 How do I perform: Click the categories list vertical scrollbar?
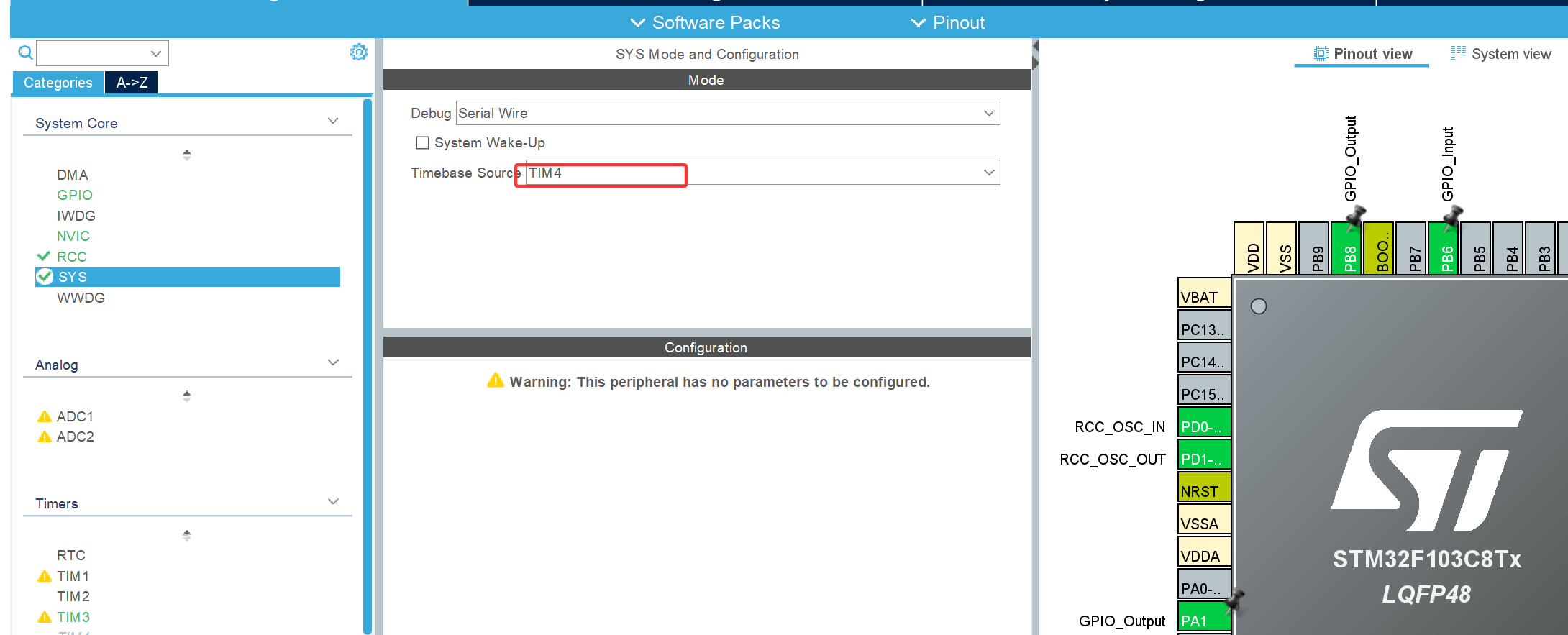368,367
